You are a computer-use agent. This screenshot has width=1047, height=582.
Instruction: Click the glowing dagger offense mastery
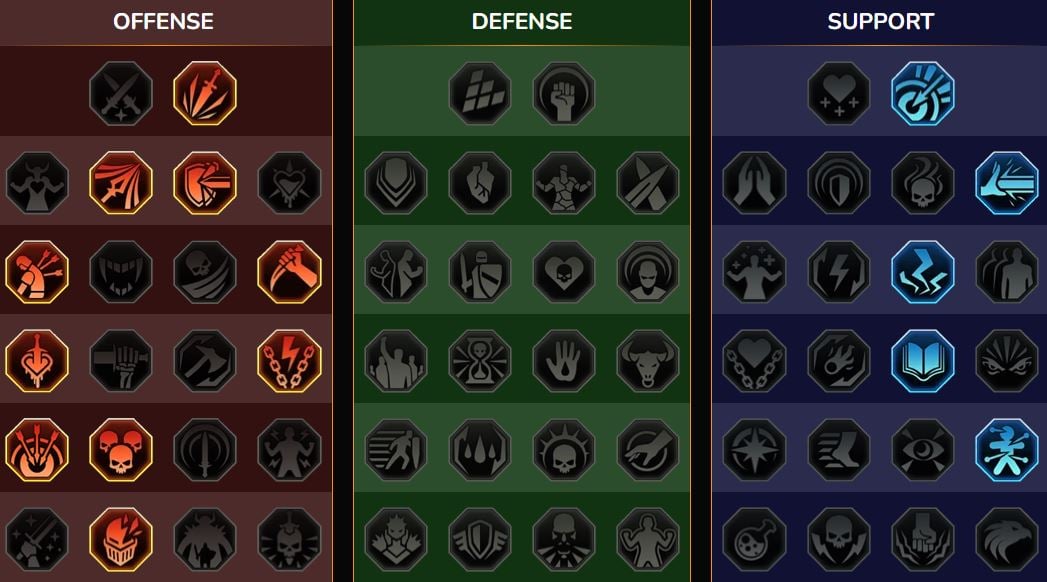pyautogui.click(x=205, y=93)
